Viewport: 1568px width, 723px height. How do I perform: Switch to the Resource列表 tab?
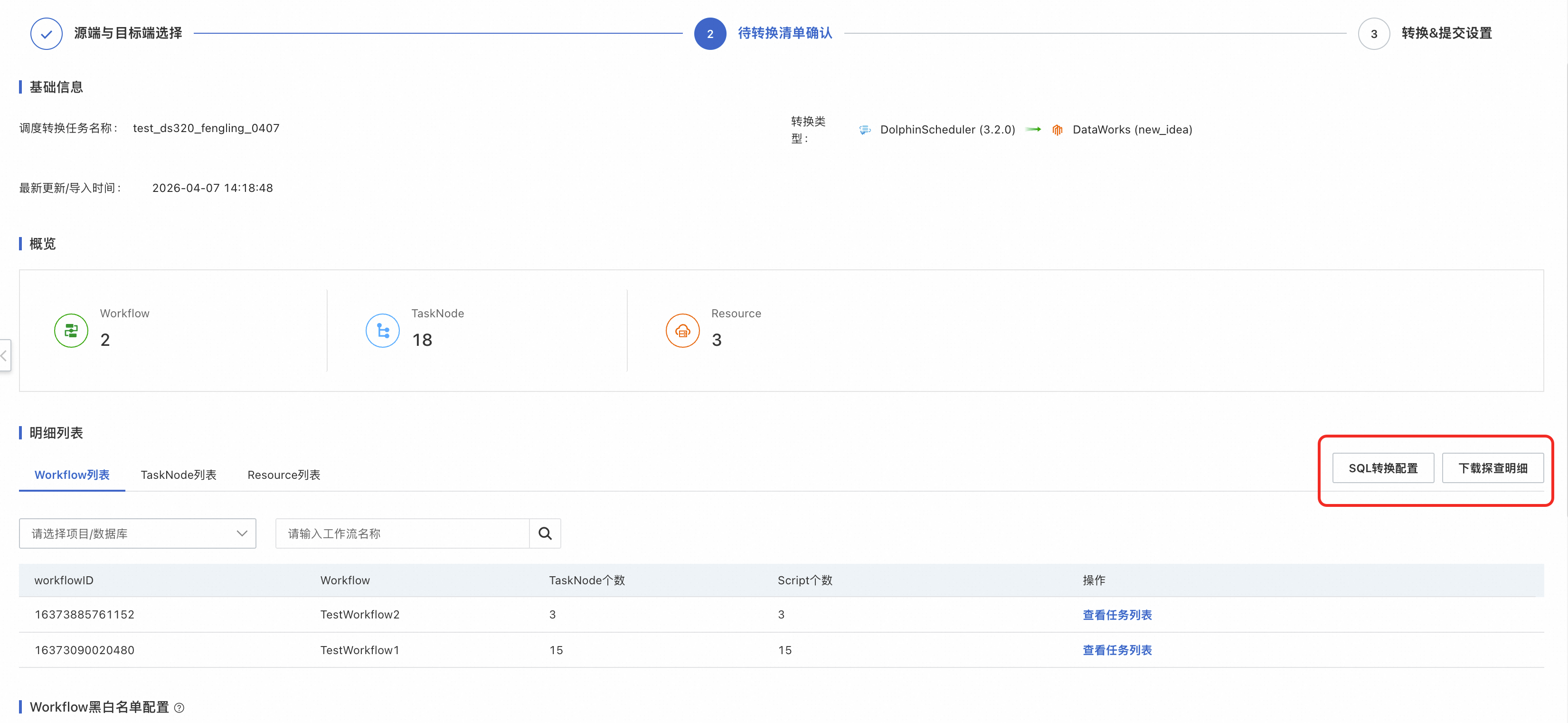(283, 475)
